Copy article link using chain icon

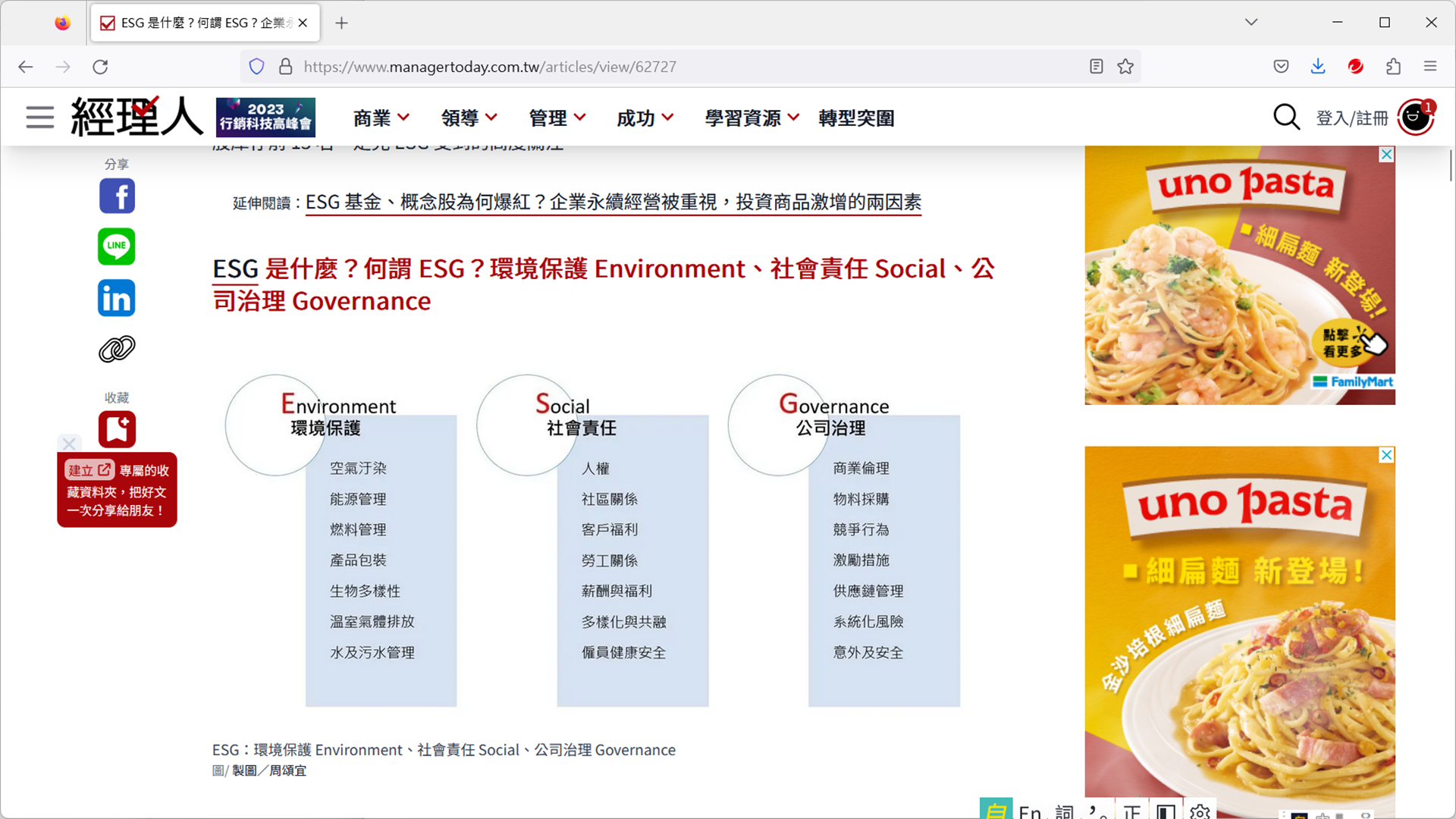[x=117, y=349]
